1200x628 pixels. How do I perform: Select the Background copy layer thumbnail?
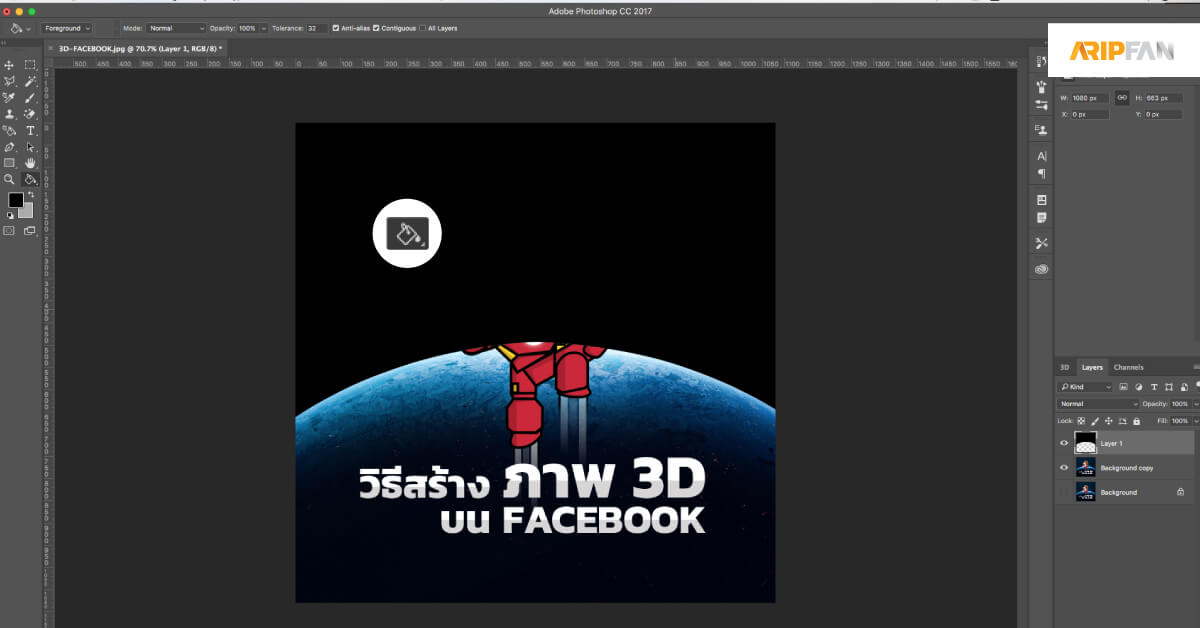point(1085,467)
